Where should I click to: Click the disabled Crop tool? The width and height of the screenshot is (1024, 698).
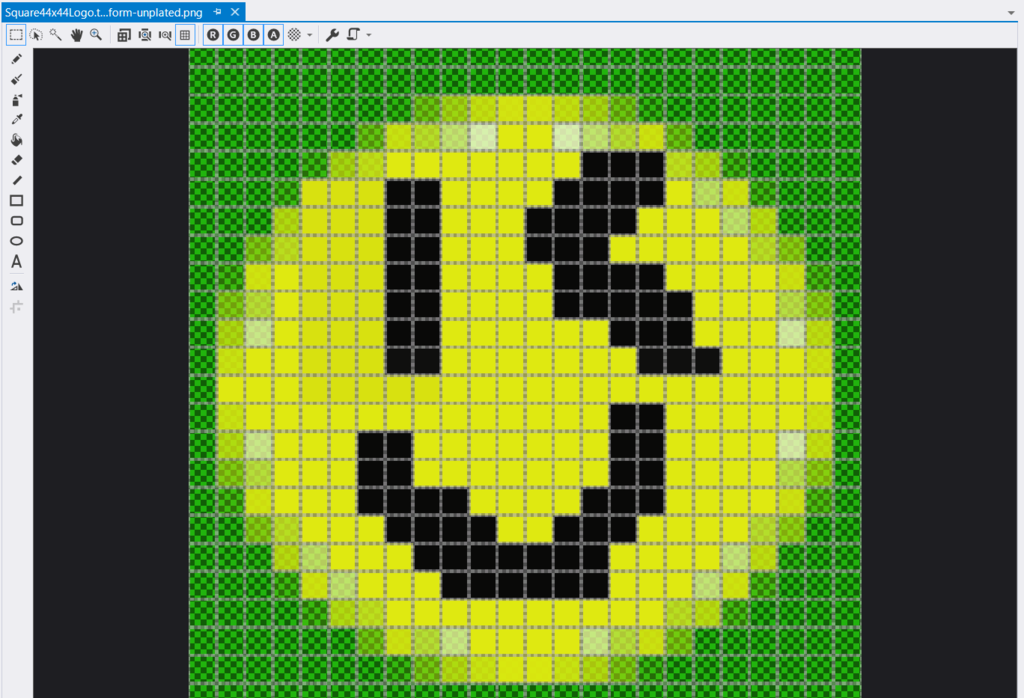pos(16,306)
